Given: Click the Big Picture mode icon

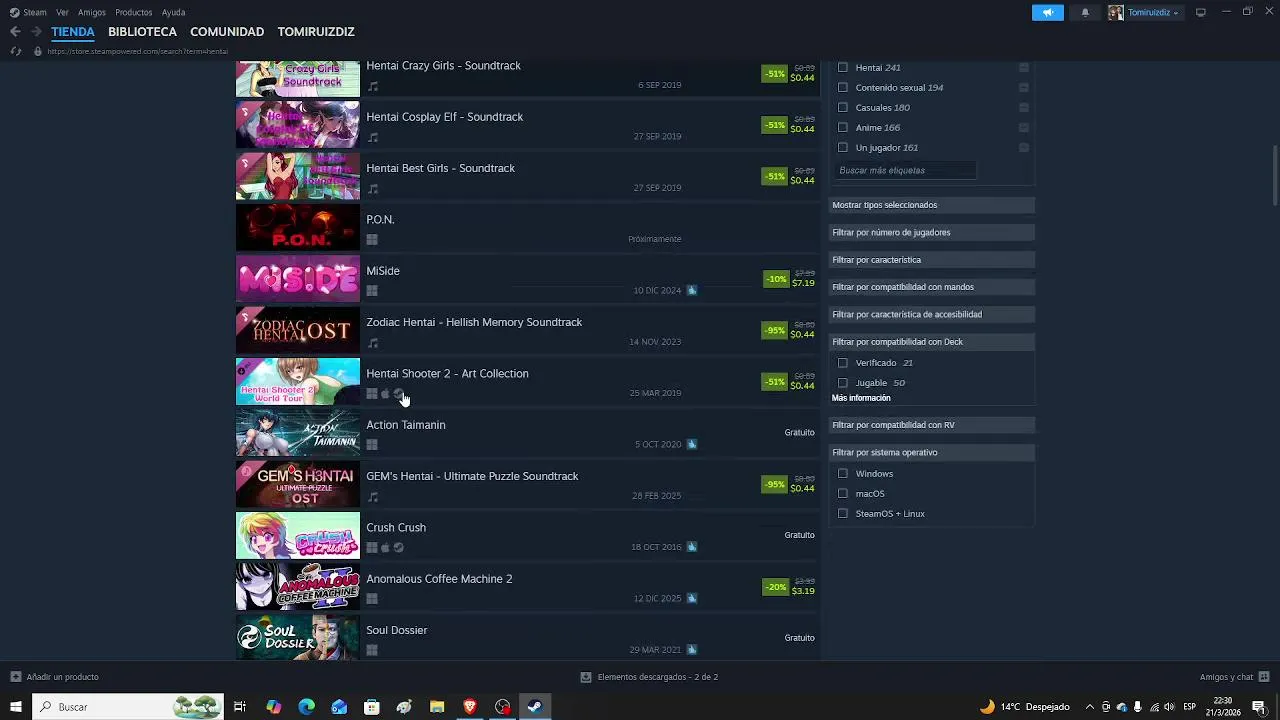Looking at the screenshot, I should click(x=1201, y=12).
